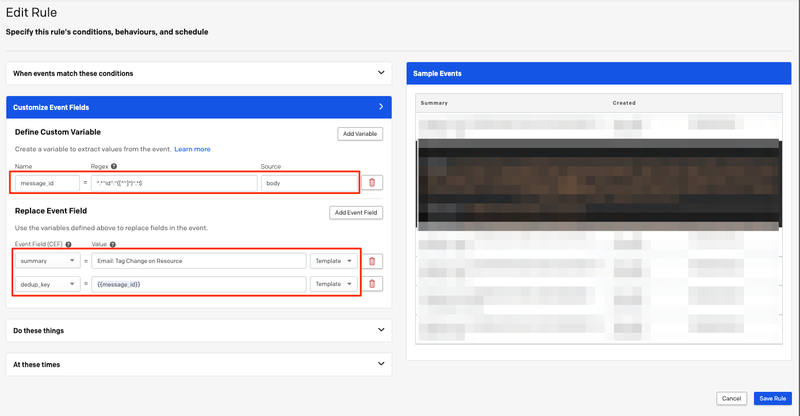Click the Replace Event Field heading

[x=51, y=211]
